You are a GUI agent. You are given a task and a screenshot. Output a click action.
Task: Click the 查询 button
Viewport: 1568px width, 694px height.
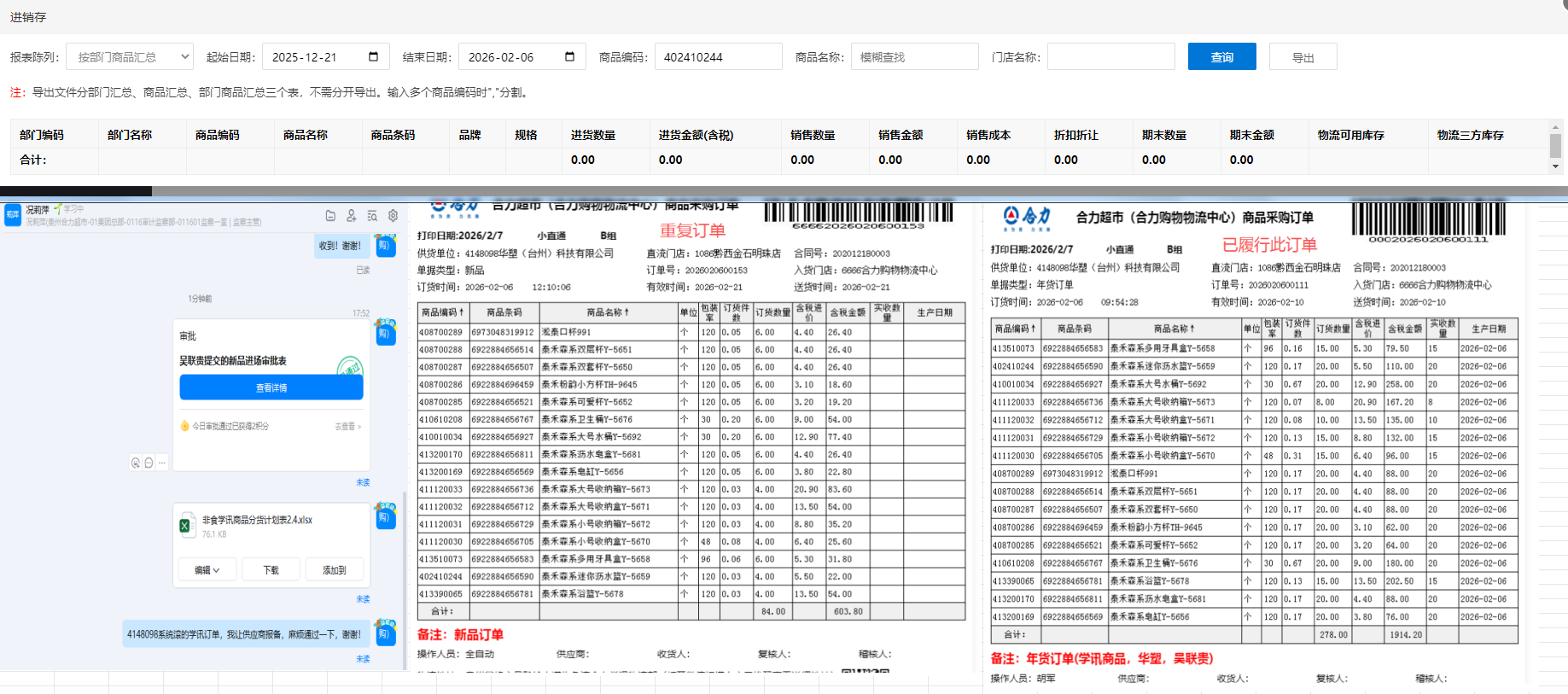pos(1221,57)
